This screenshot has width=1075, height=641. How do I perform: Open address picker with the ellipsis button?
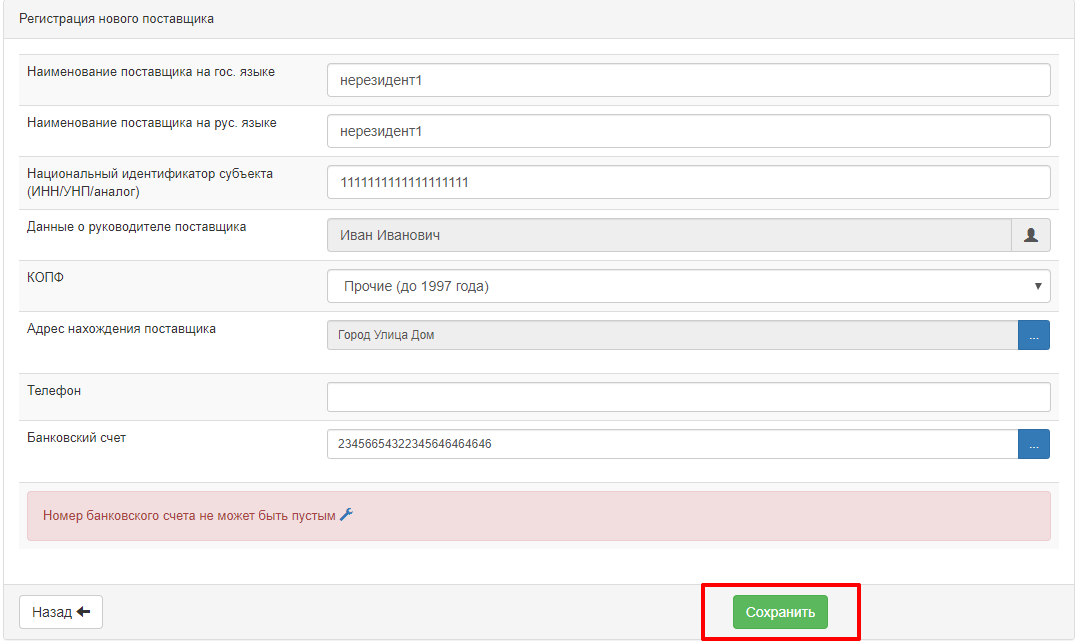click(1033, 336)
